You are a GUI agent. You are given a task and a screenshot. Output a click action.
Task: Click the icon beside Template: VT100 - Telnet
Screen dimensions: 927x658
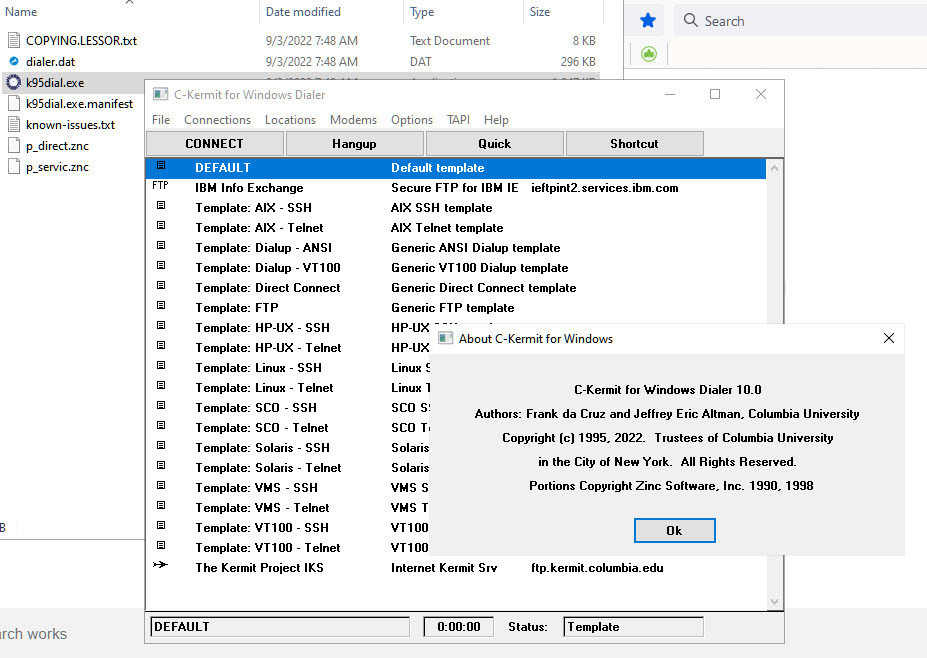point(161,545)
